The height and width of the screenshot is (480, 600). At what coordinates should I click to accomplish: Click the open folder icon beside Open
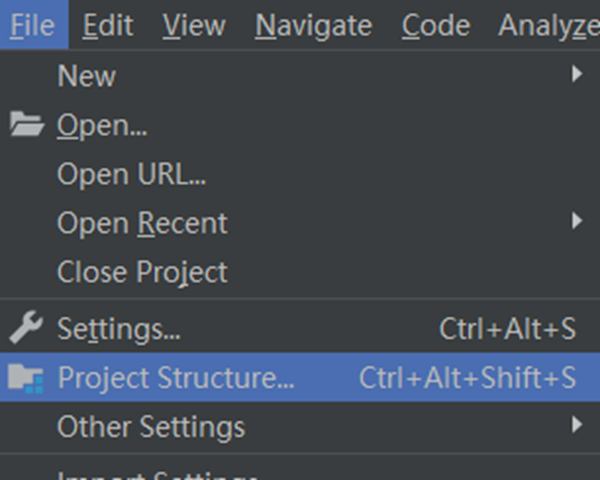pyautogui.click(x=26, y=125)
